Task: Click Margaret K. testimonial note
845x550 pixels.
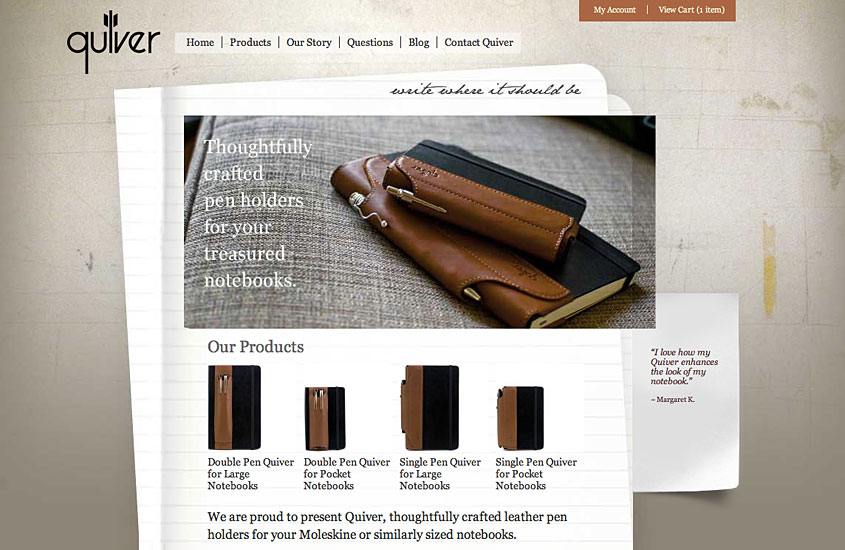Action: pyautogui.click(x=684, y=375)
